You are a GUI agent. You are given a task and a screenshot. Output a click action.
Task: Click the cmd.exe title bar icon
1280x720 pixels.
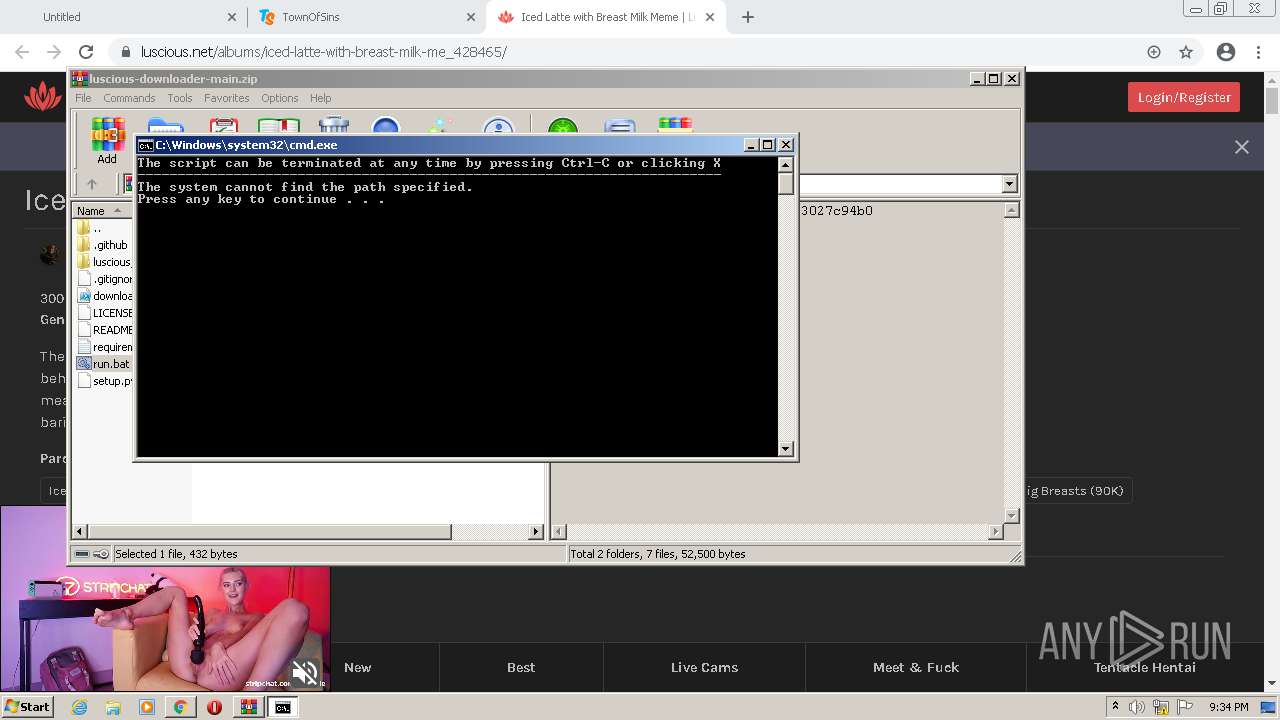pos(145,145)
